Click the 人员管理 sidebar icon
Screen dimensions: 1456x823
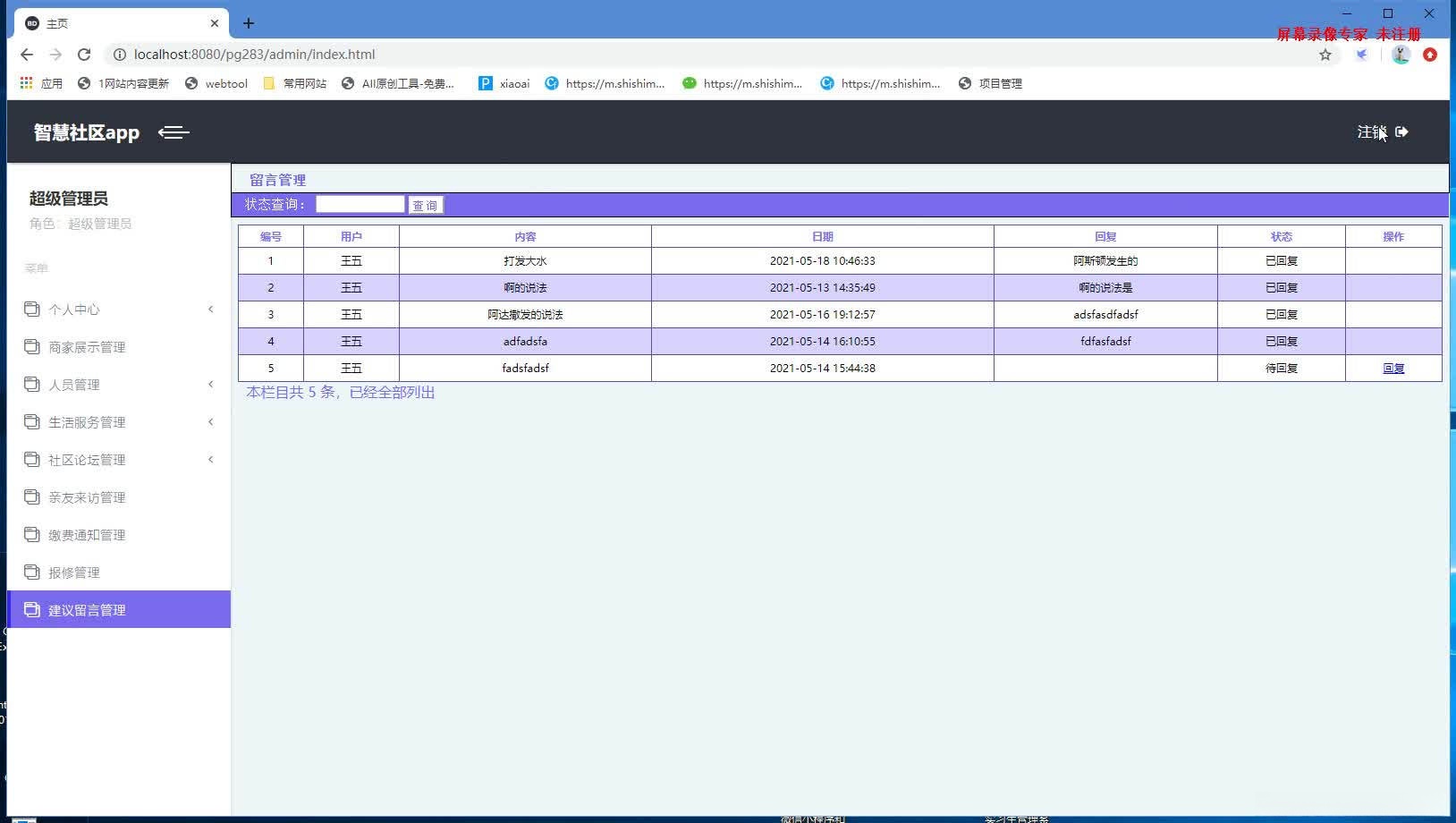pos(32,384)
